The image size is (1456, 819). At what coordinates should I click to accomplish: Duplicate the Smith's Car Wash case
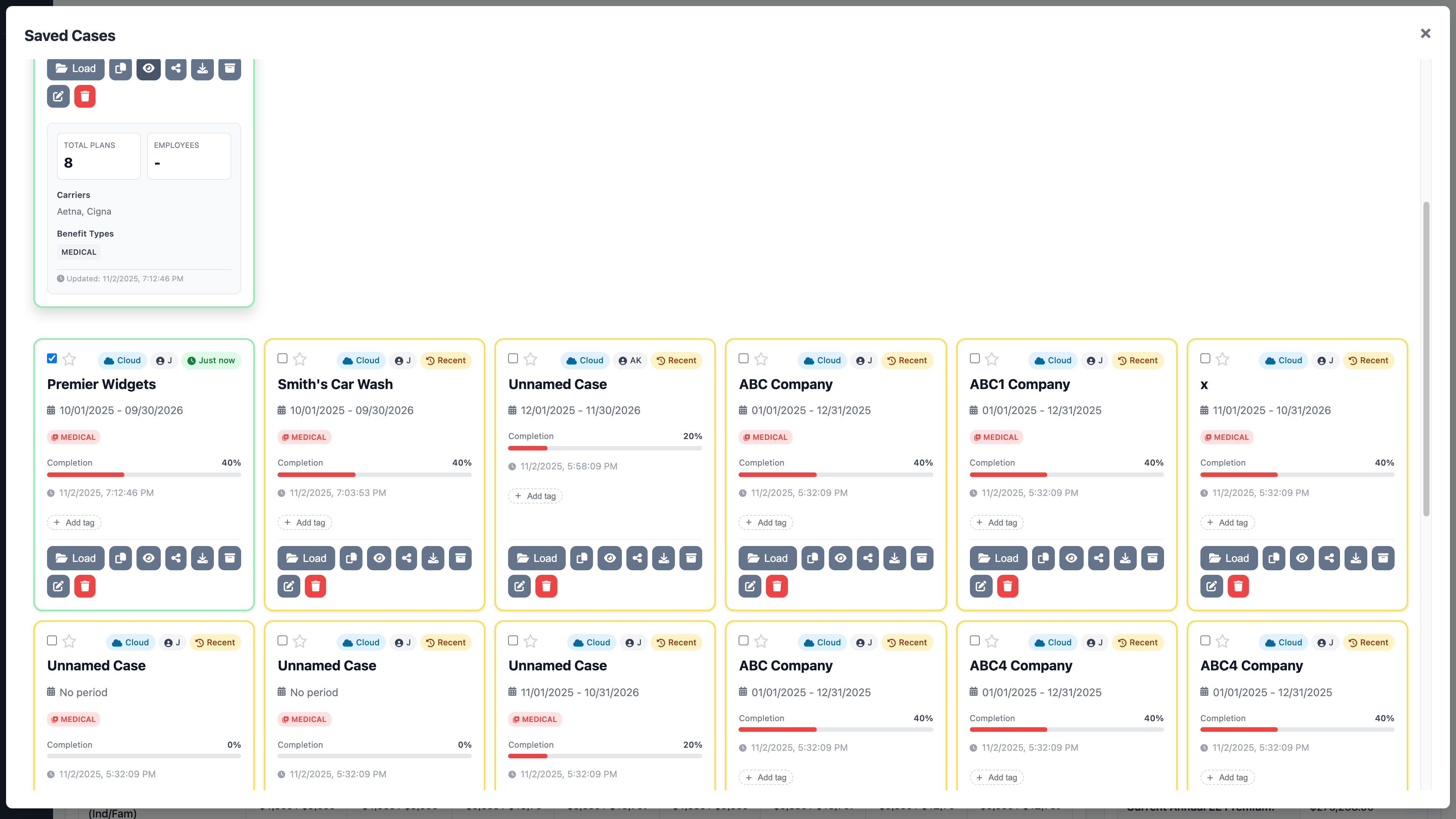(x=350, y=558)
